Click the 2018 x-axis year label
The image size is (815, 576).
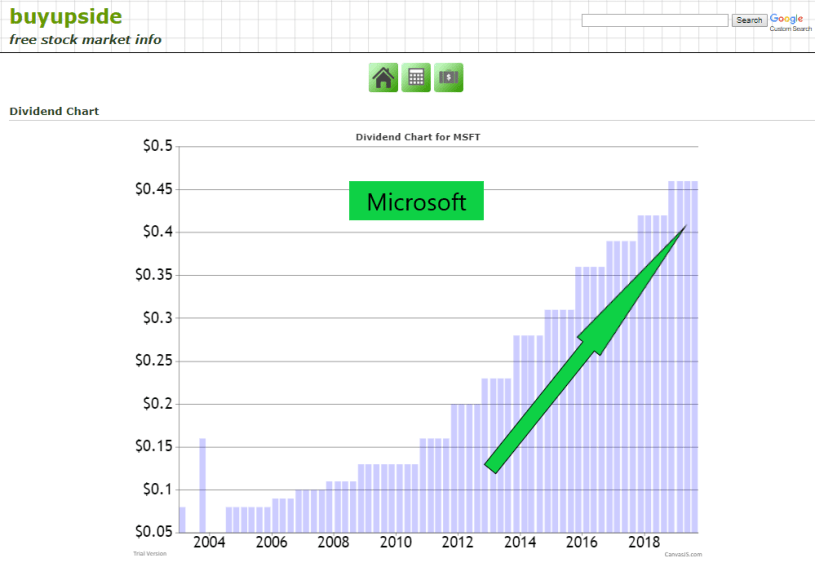coord(642,542)
